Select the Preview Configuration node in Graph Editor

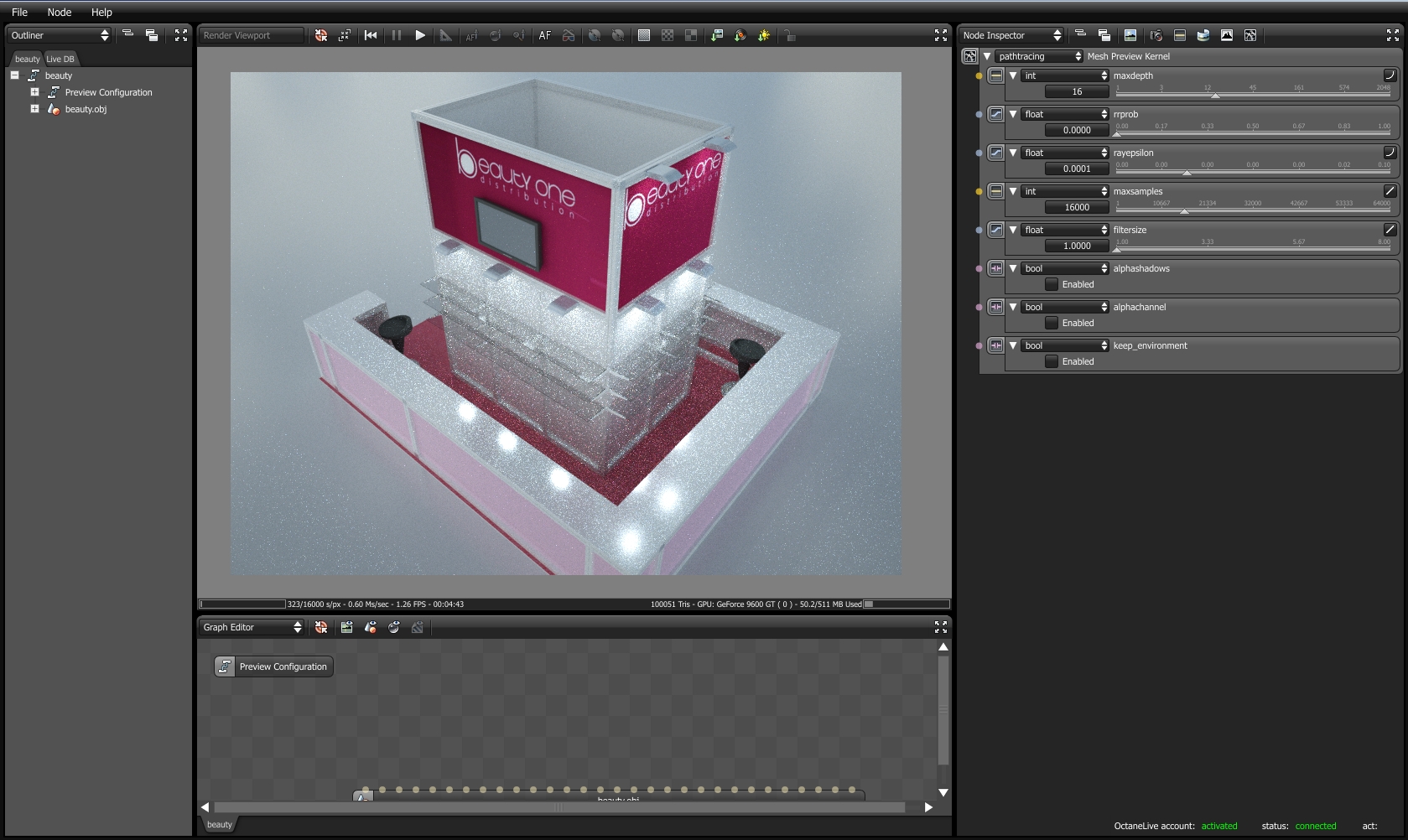(273, 666)
